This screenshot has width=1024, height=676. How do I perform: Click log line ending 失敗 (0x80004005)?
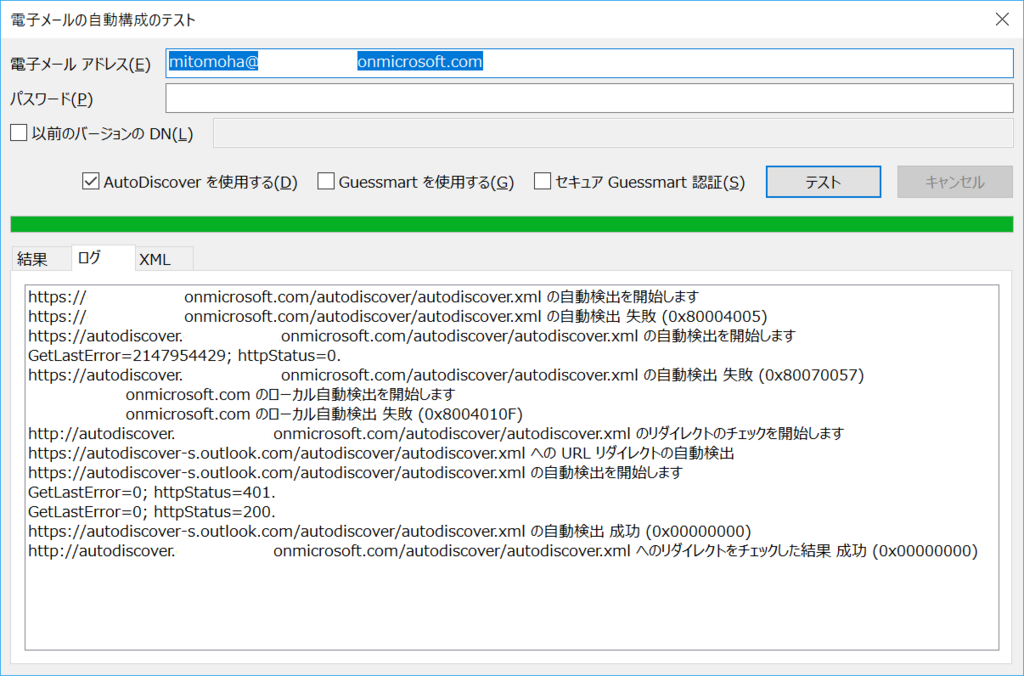(x=398, y=316)
